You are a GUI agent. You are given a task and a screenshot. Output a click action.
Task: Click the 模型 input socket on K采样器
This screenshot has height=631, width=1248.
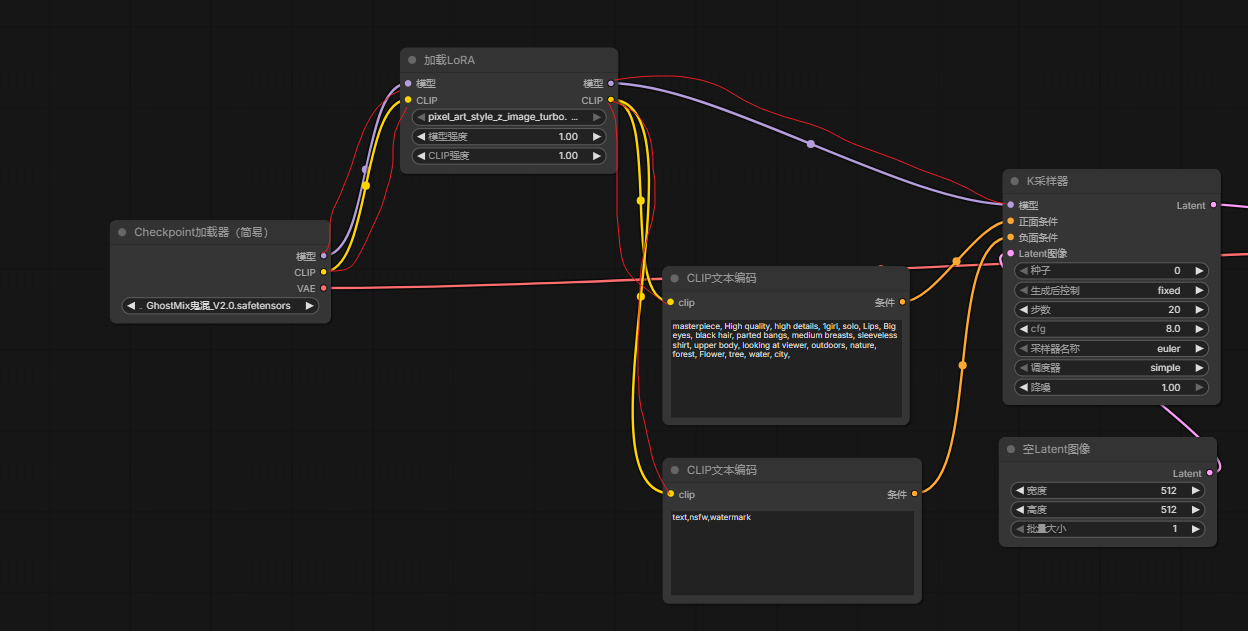1010,205
